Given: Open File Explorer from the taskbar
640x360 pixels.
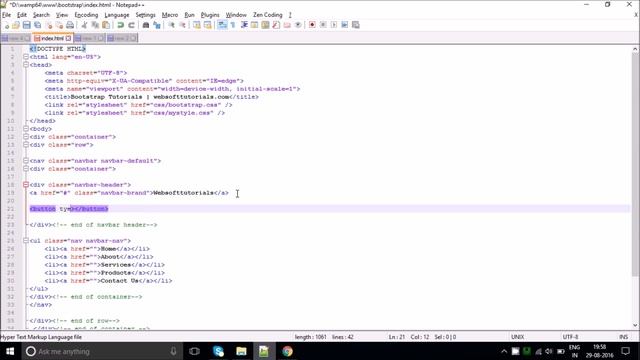Looking at the screenshot, I should coord(241,351).
